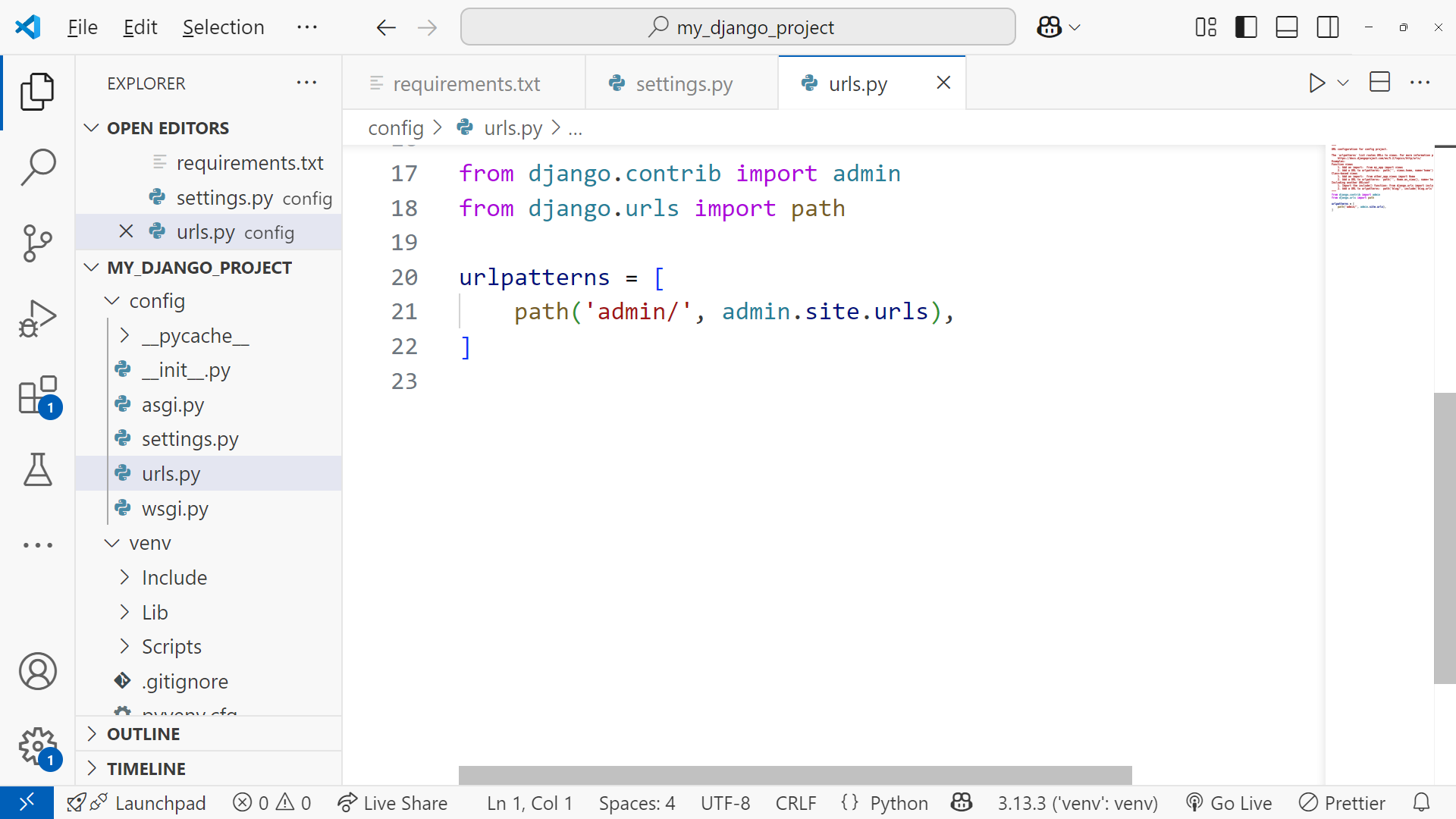Open the Testing flask view
Viewport: 1456px width, 819px height.
pos(37,469)
